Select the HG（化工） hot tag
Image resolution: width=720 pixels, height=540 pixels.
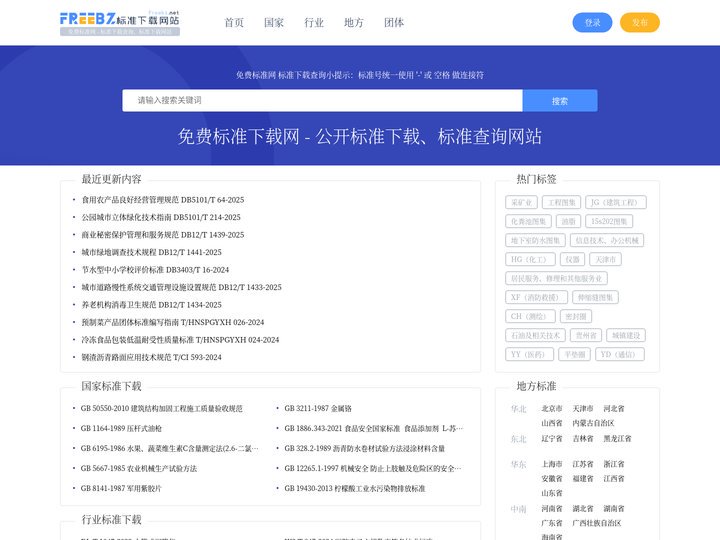click(530, 259)
